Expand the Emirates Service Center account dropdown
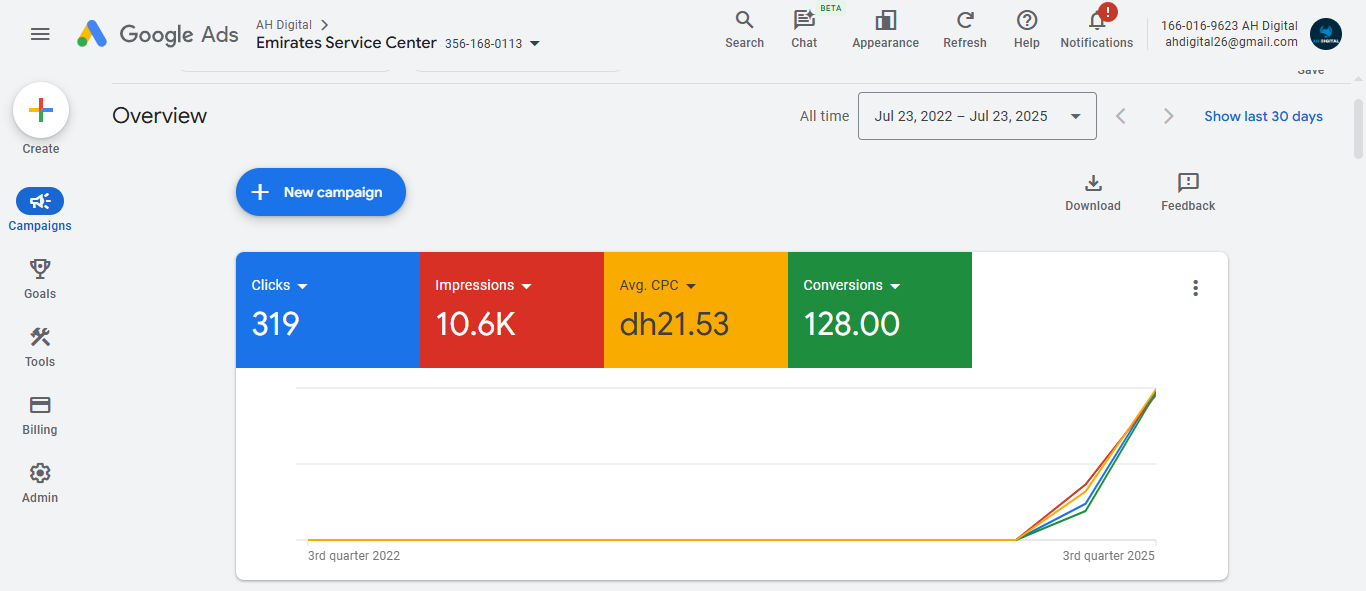The width and height of the screenshot is (1366, 591). click(535, 43)
